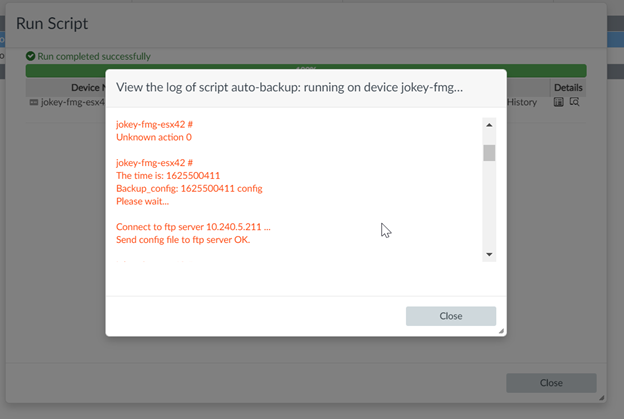
Task: Click the green success checkmark icon
Action: coord(31,57)
